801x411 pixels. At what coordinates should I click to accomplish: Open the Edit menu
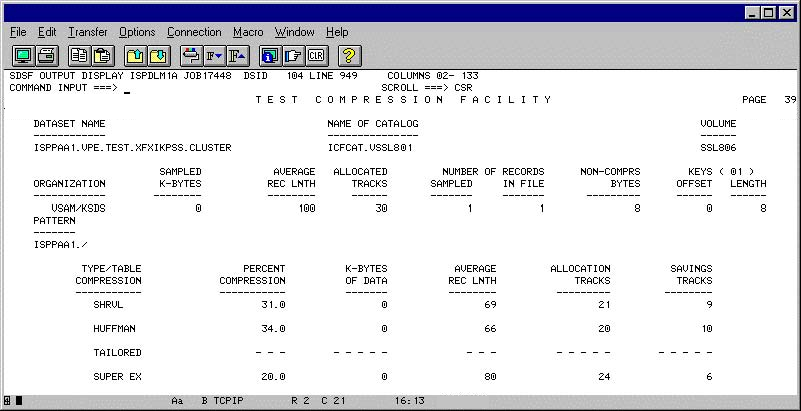coord(47,32)
